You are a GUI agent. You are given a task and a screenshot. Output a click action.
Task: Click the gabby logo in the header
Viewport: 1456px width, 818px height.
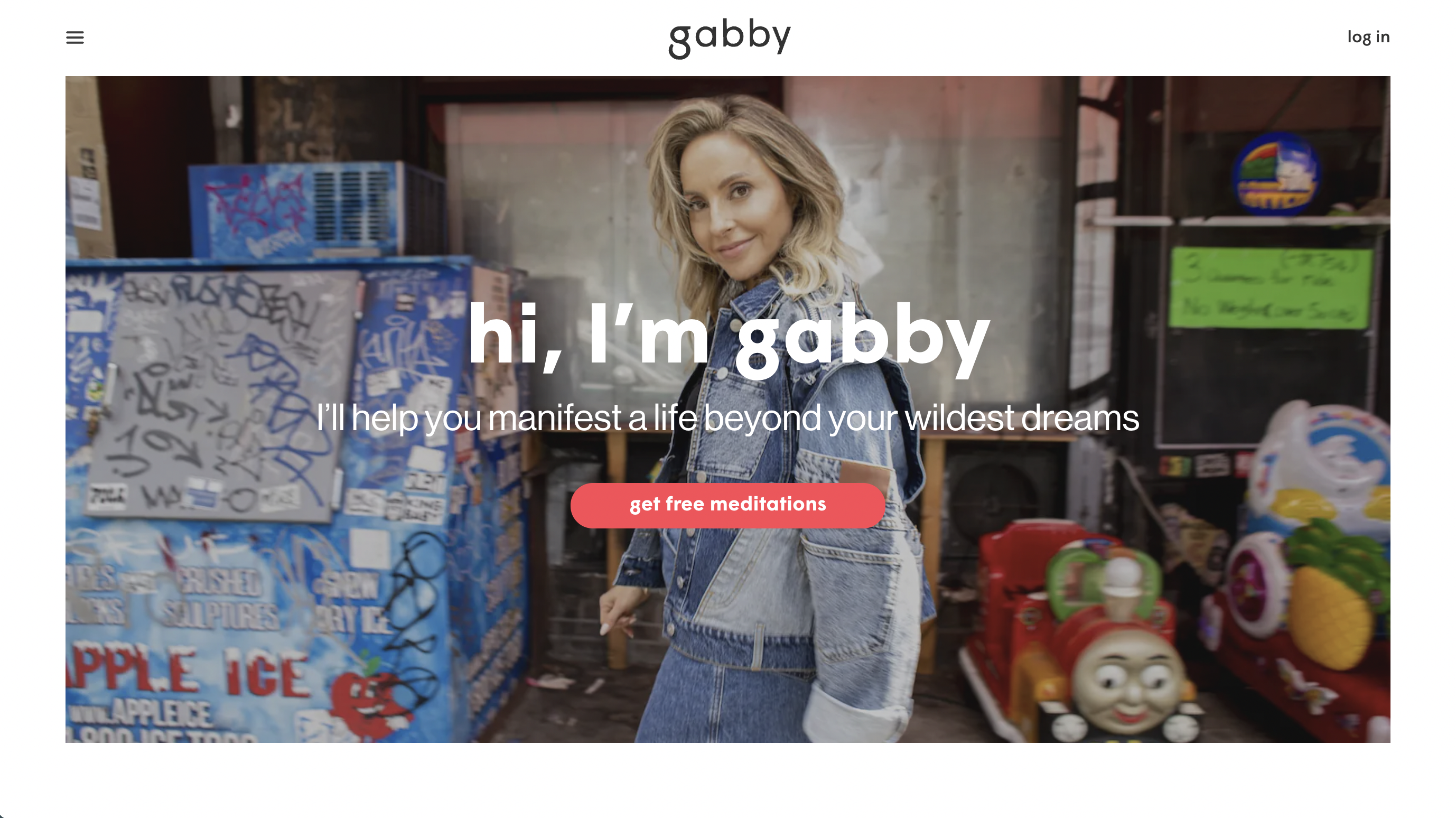729,38
